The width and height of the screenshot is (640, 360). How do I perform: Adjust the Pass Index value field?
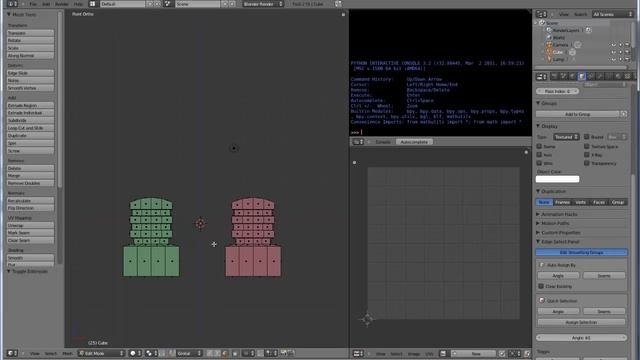pyautogui.click(x=557, y=91)
